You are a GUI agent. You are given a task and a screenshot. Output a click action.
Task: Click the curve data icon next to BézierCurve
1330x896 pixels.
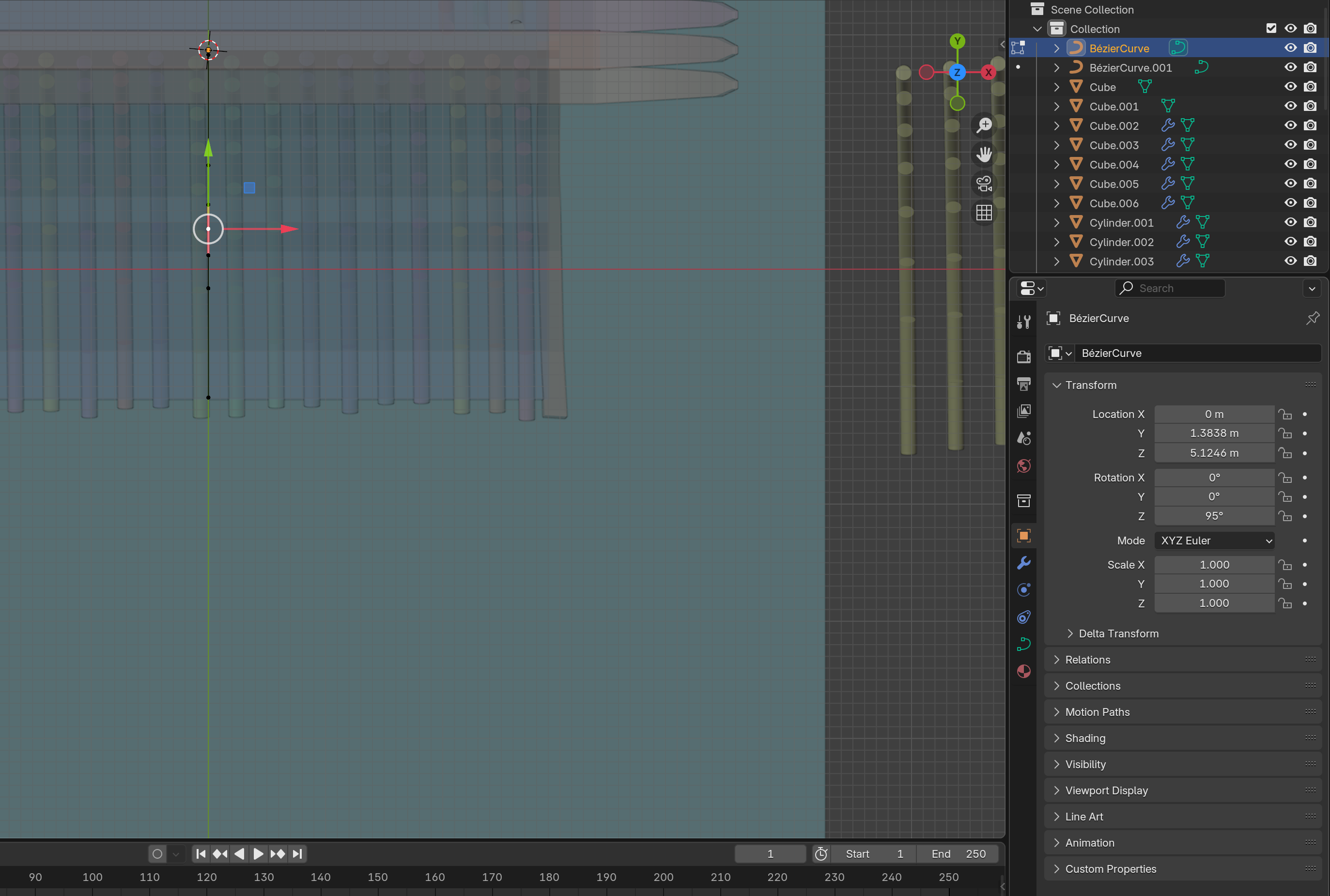tap(1178, 48)
